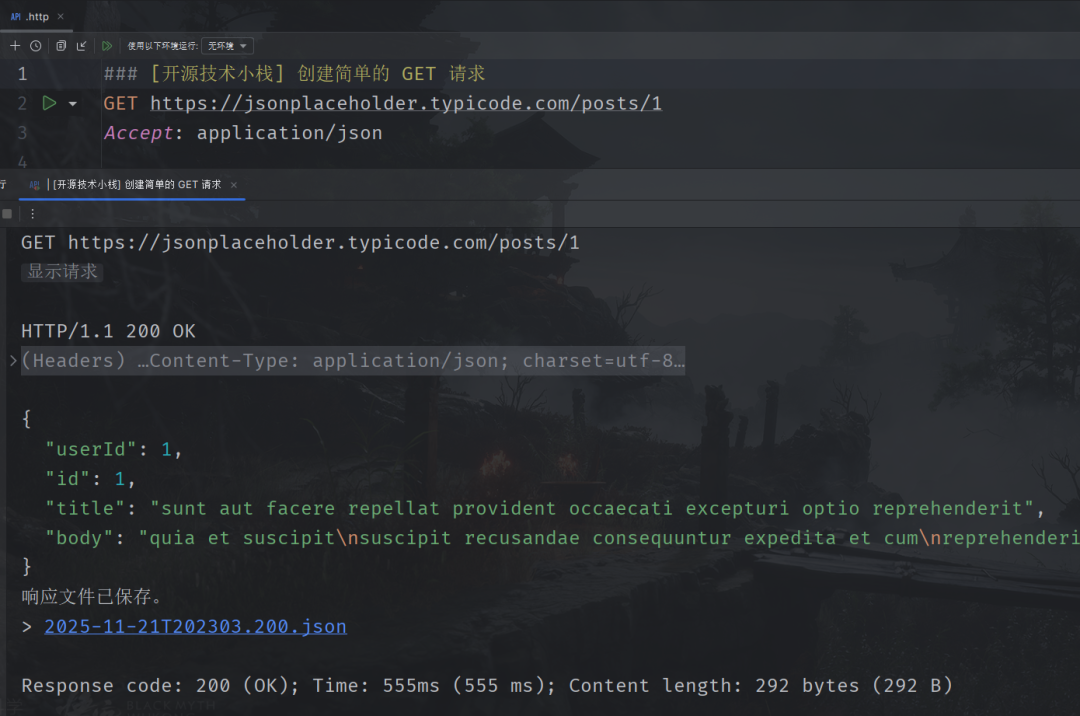1080x716 pixels.
Task: Click the GET request URL in response output
Action: point(324,242)
